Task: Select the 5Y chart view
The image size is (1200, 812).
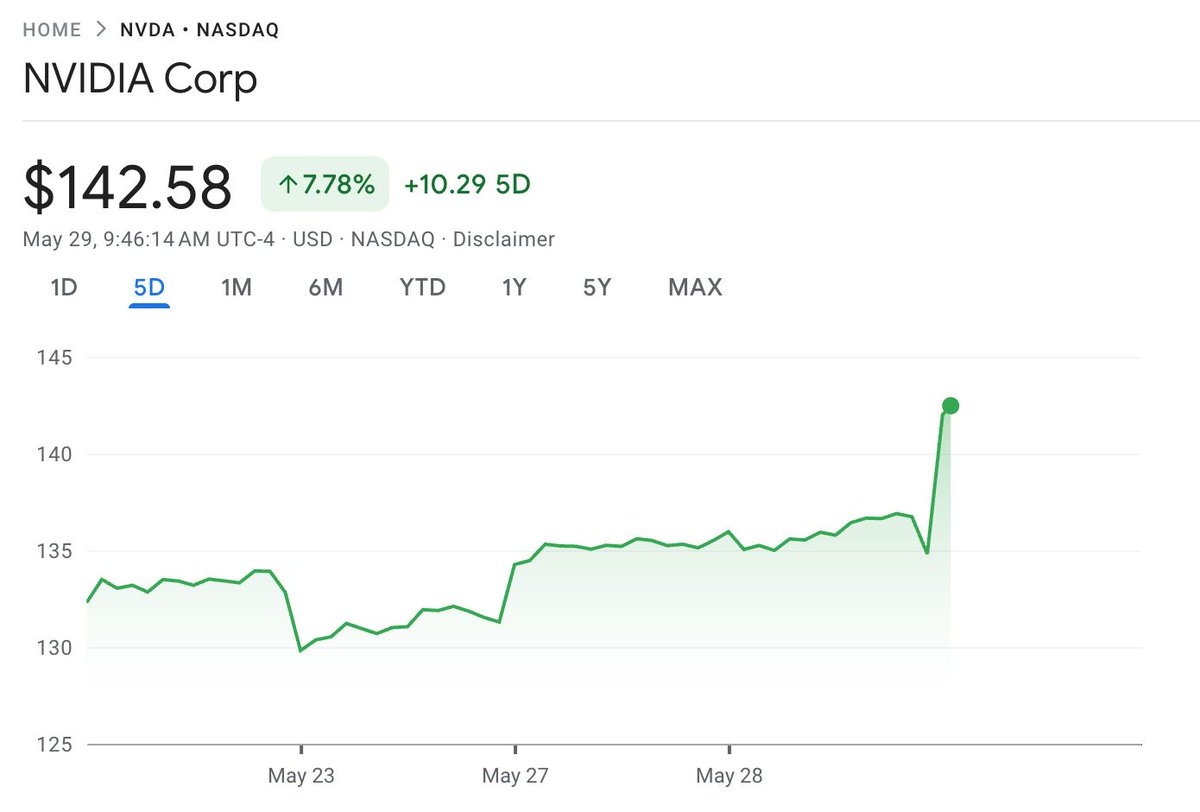Action: [x=595, y=287]
